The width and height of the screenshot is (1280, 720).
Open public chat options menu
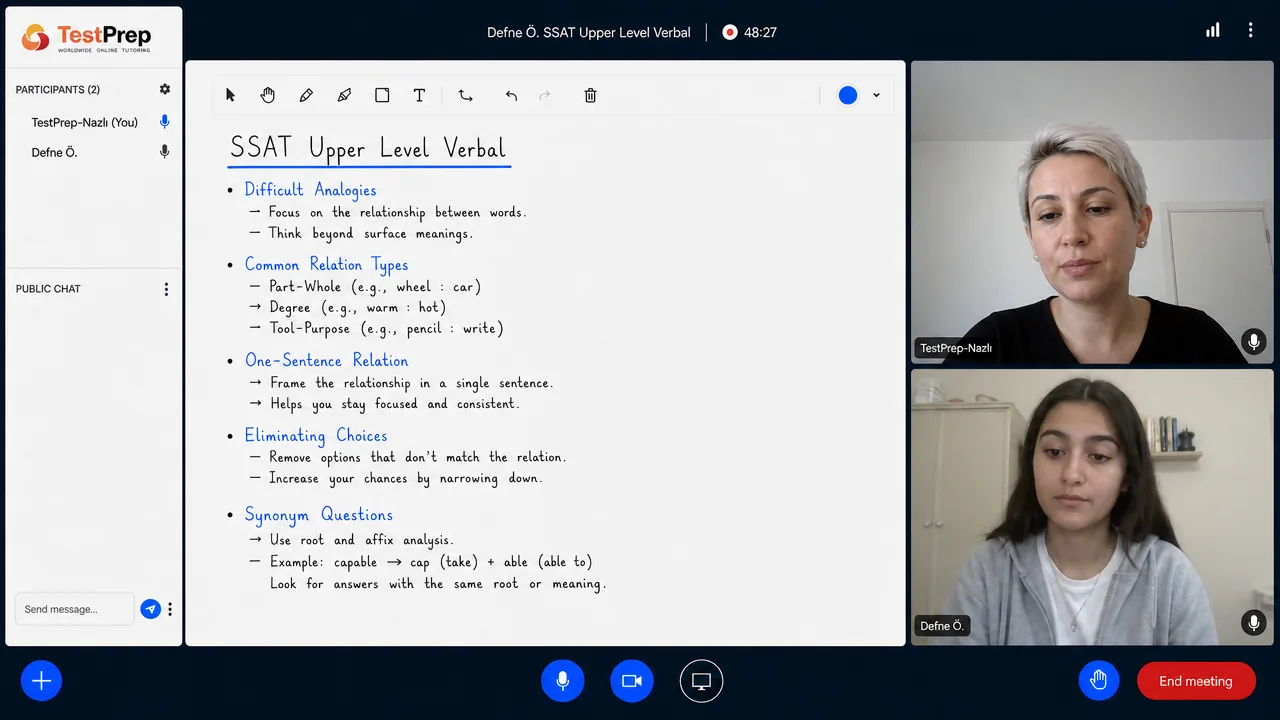(x=166, y=289)
